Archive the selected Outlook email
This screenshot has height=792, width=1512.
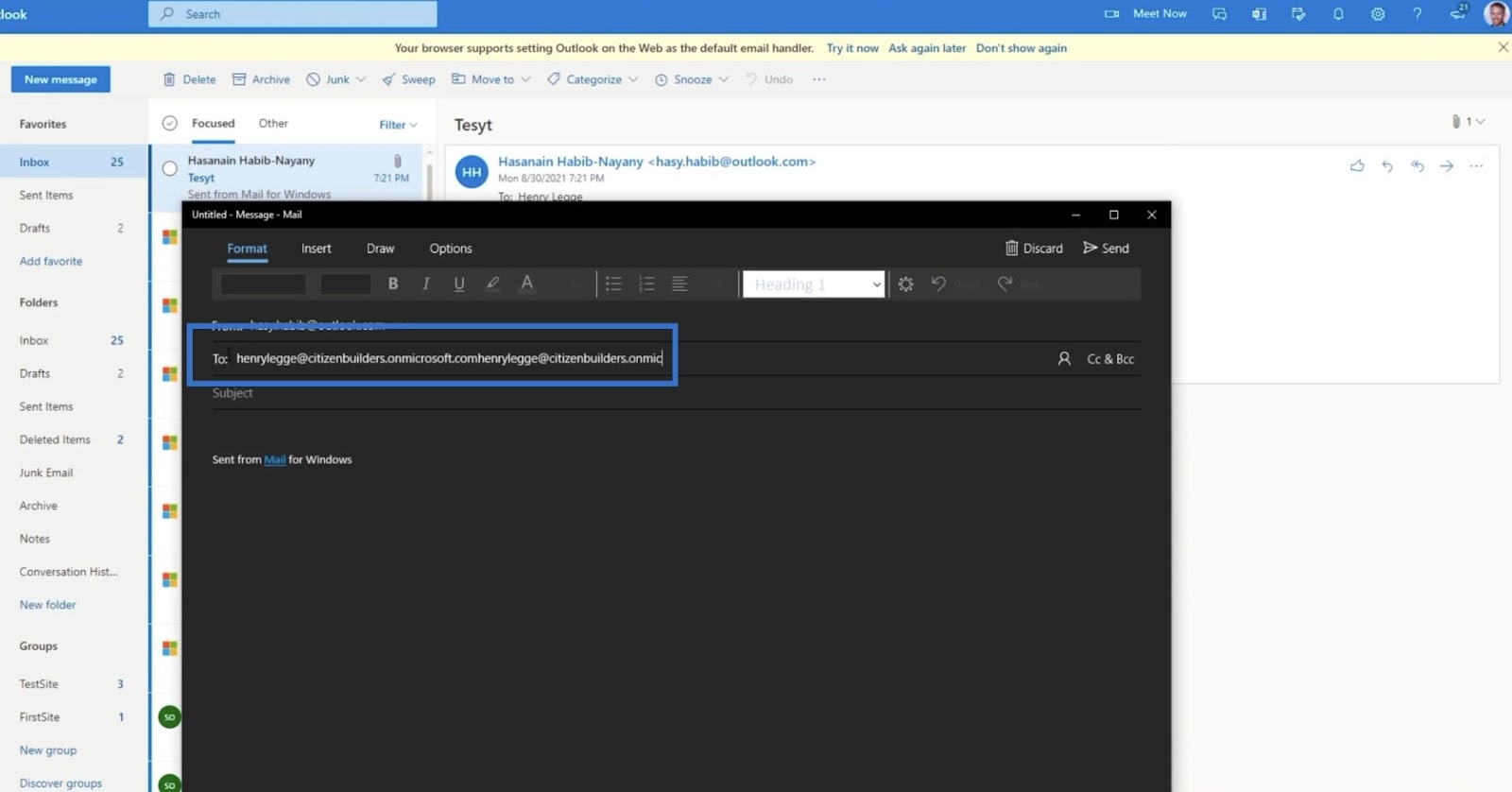click(261, 79)
